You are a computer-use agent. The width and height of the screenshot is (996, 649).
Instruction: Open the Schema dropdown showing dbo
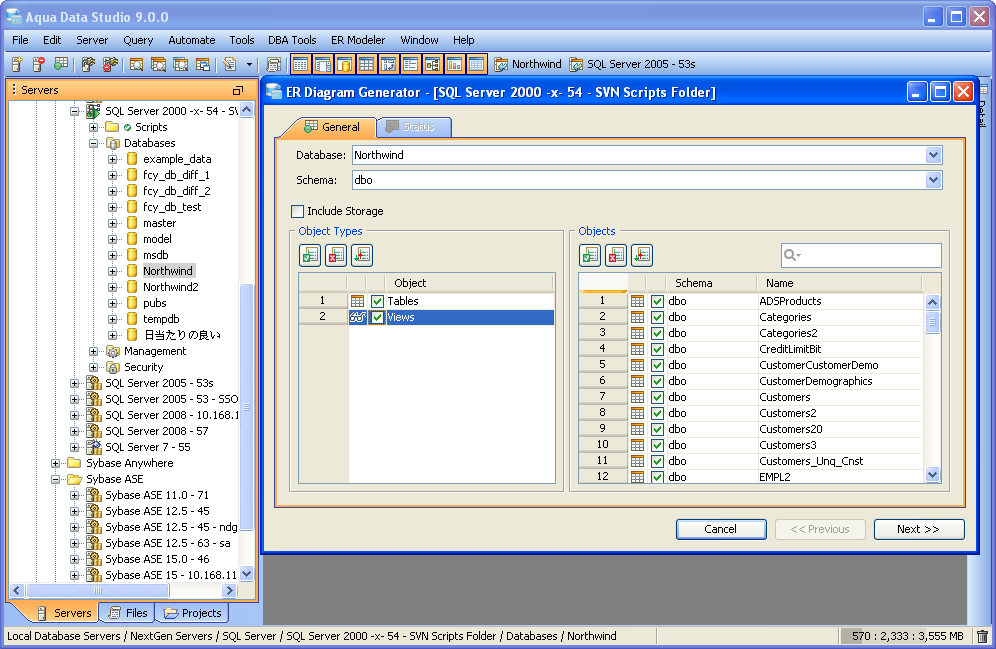[x=933, y=180]
